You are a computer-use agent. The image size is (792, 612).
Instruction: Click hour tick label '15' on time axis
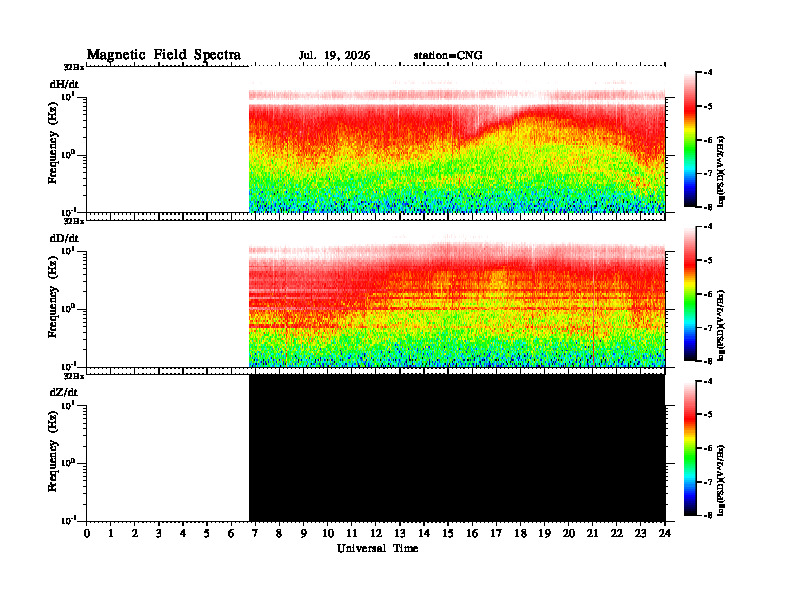[x=448, y=534]
